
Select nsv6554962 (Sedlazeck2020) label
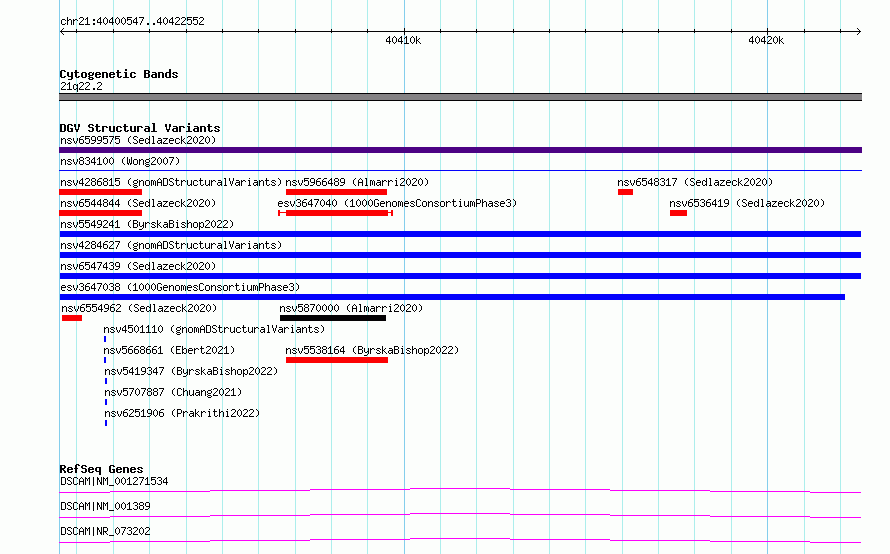click(139, 308)
